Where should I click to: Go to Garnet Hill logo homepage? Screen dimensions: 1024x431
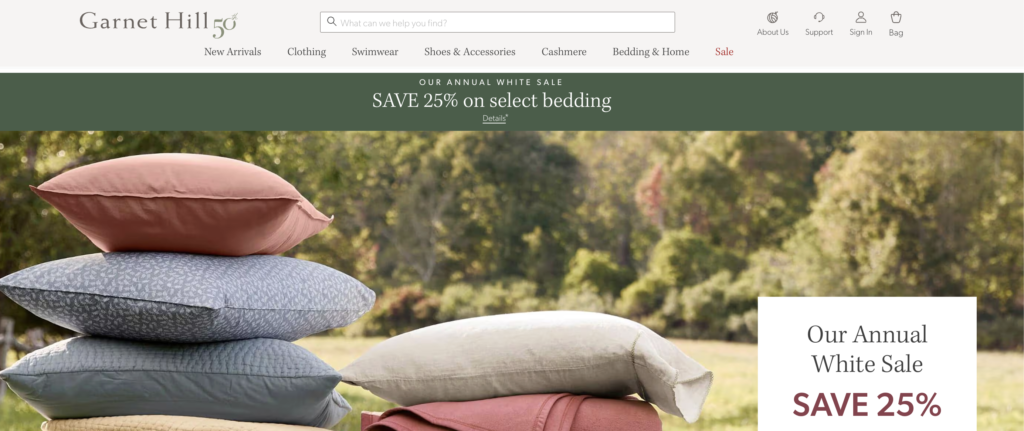pyautogui.click(x=158, y=24)
